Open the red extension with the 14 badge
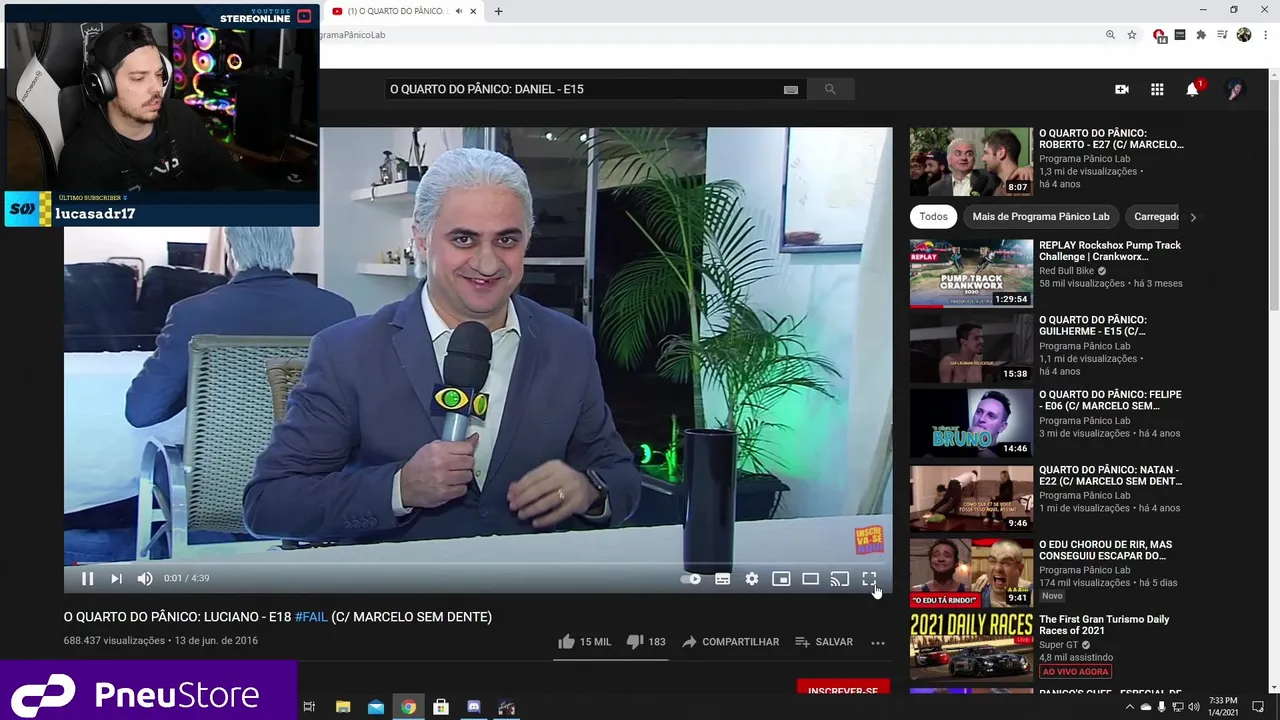 [x=1159, y=35]
